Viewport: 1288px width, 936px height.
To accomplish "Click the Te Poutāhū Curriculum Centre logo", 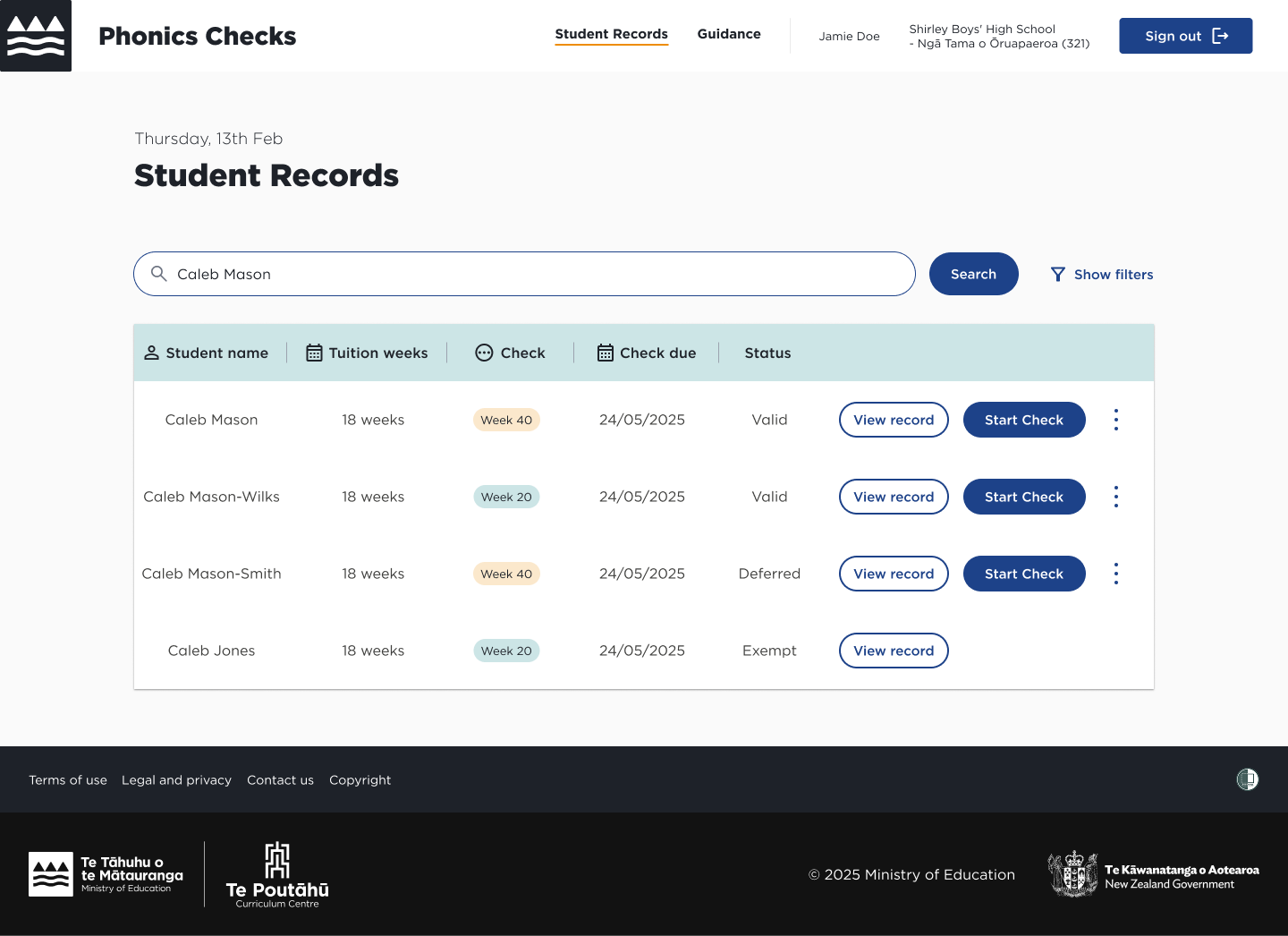I will point(277,874).
